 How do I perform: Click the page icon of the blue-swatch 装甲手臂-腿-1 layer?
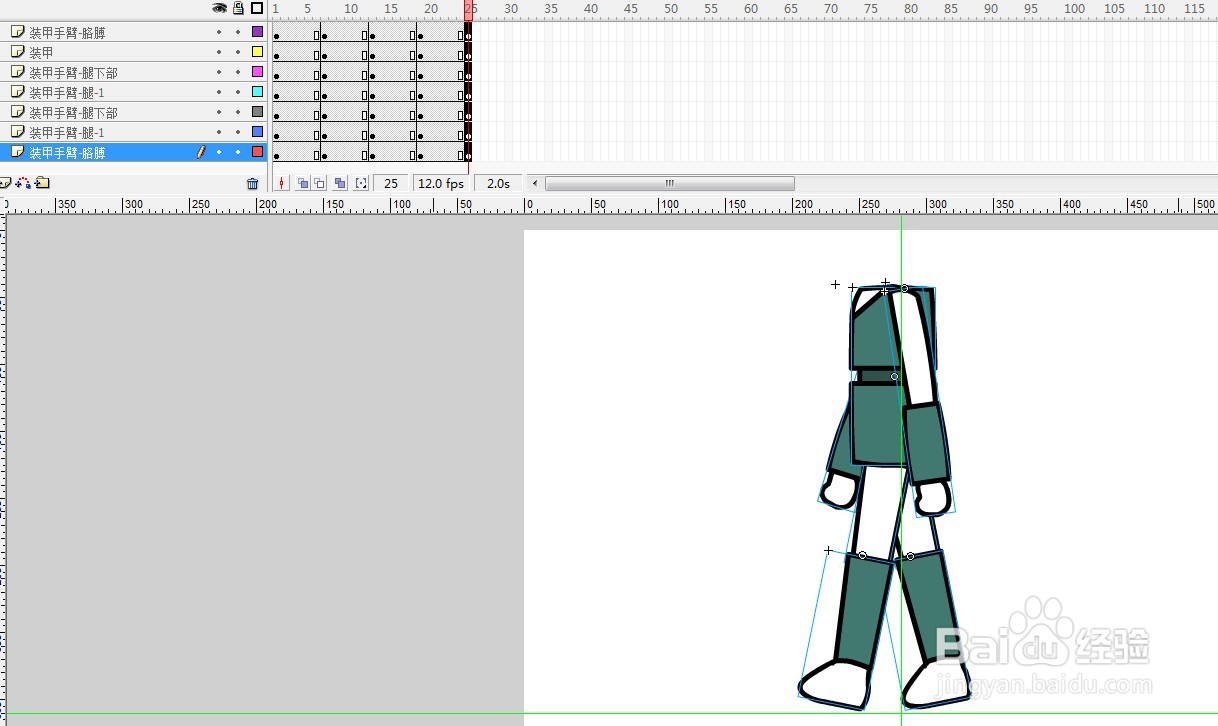coord(17,132)
